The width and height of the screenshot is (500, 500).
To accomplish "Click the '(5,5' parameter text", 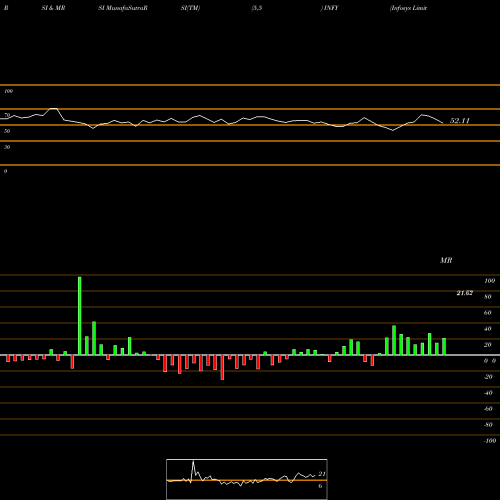I will [257, 8].
